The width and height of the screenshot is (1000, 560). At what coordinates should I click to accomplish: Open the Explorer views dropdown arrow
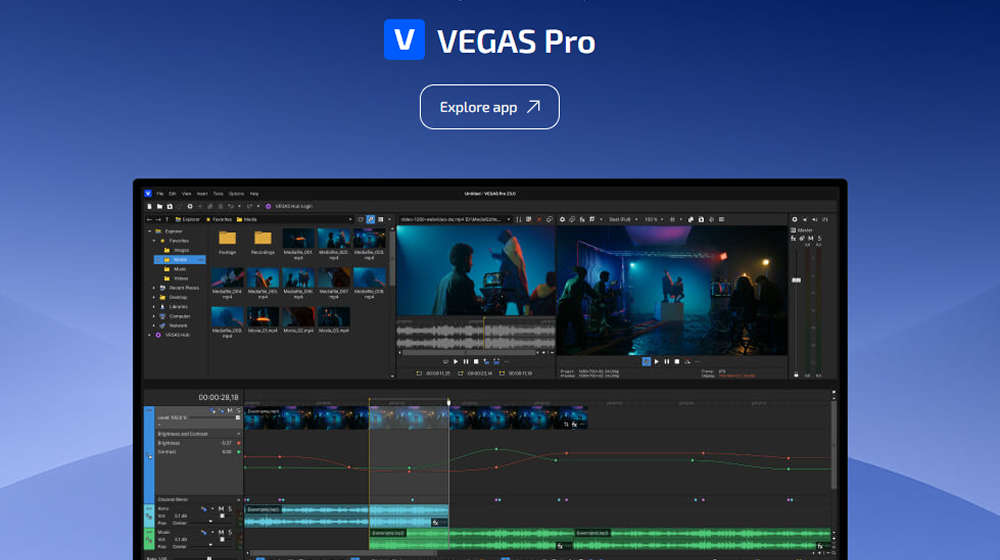pyautogui.click(x=390, y=219)
